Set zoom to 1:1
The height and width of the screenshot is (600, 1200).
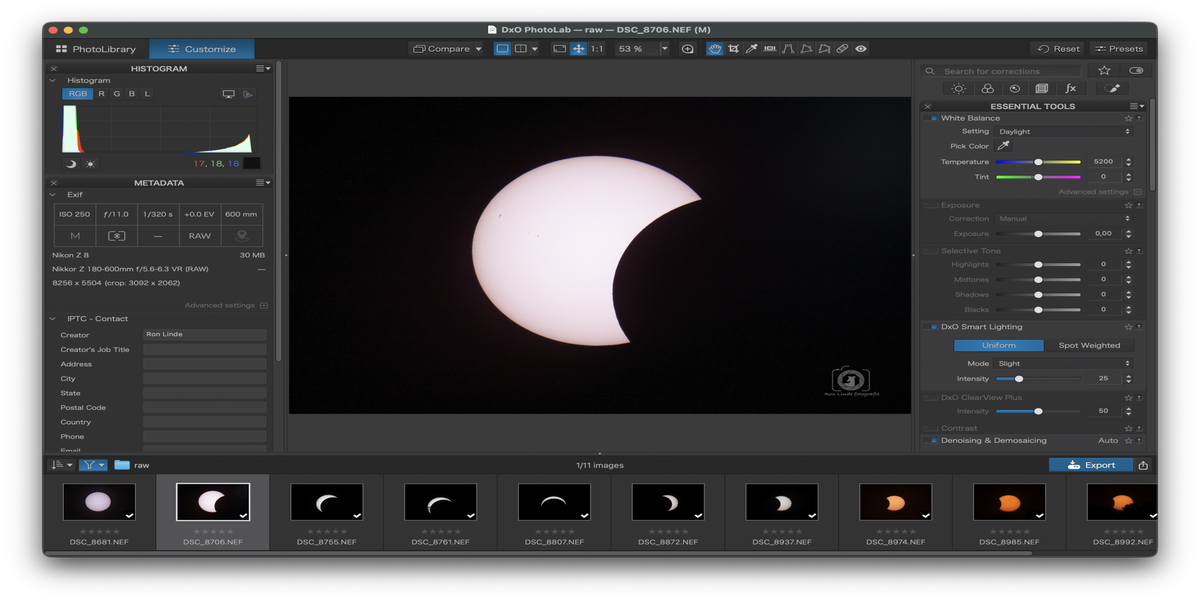coord(597,49)
